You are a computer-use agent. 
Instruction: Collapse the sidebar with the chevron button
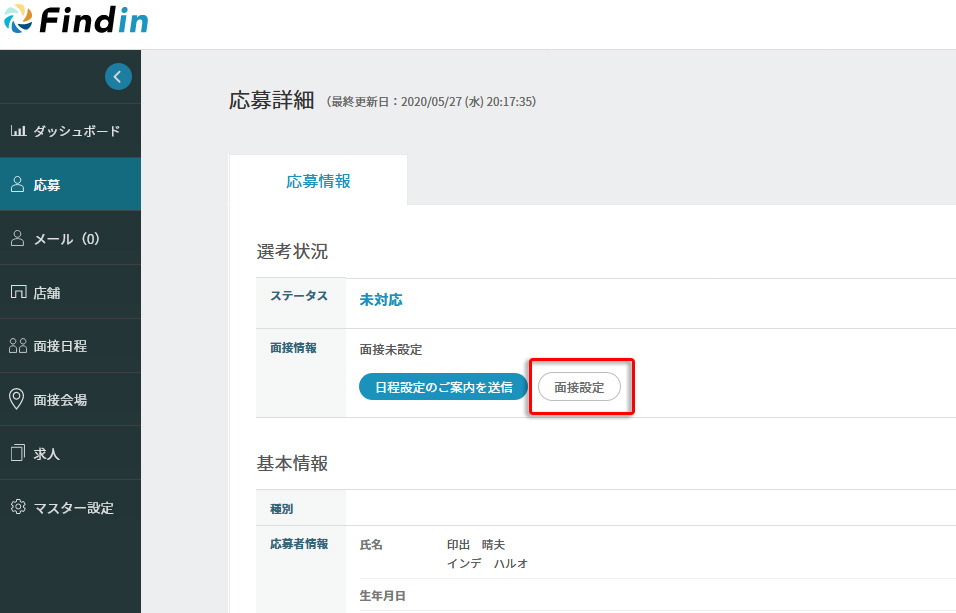[118, 76]
